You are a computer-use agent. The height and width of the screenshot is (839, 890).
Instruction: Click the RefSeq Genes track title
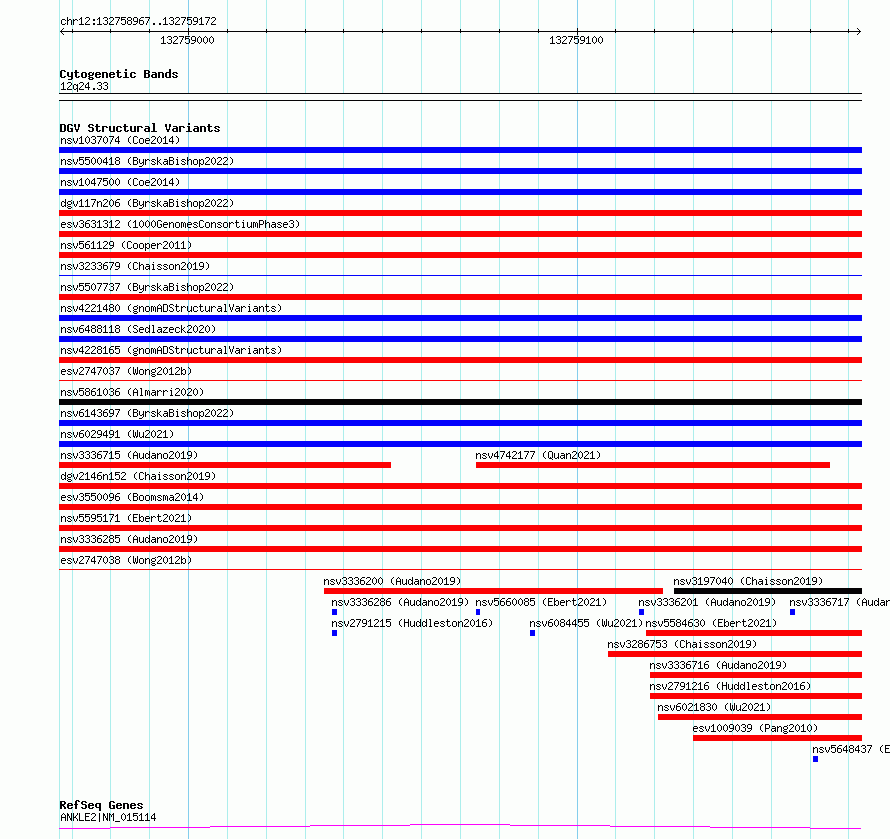101,805
